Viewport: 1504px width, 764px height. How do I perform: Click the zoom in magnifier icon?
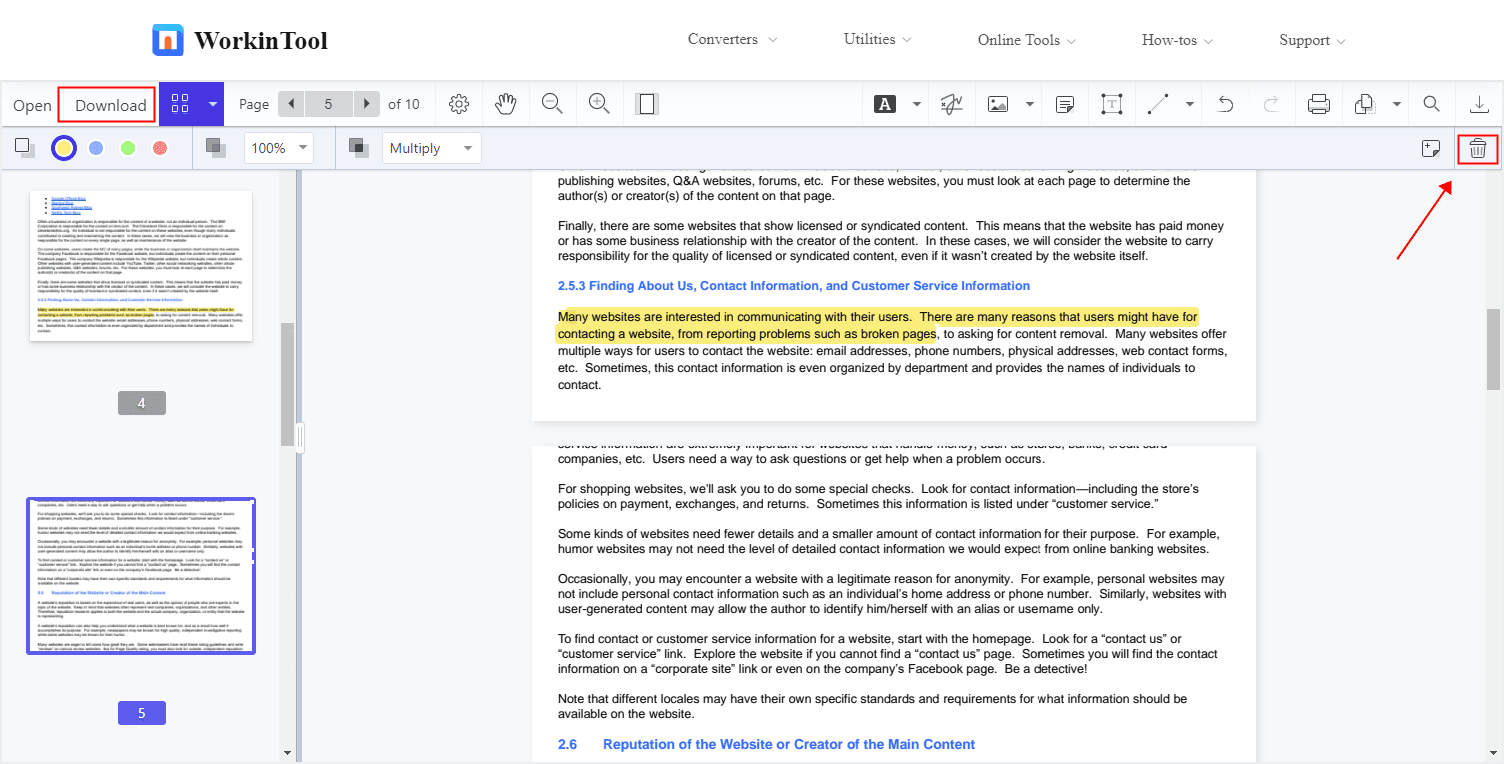599,104
